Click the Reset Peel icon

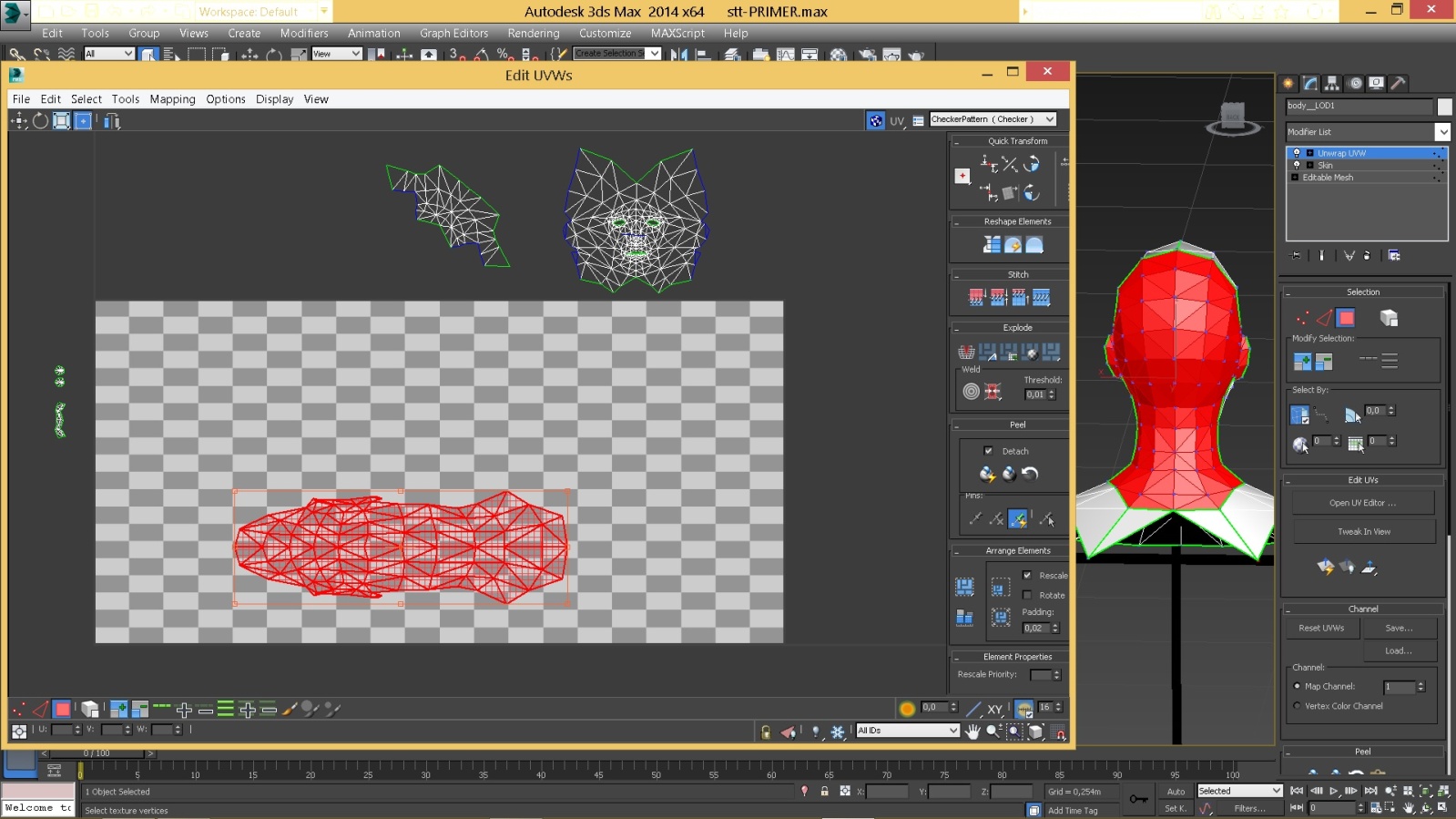click(x=1030, y=474)
